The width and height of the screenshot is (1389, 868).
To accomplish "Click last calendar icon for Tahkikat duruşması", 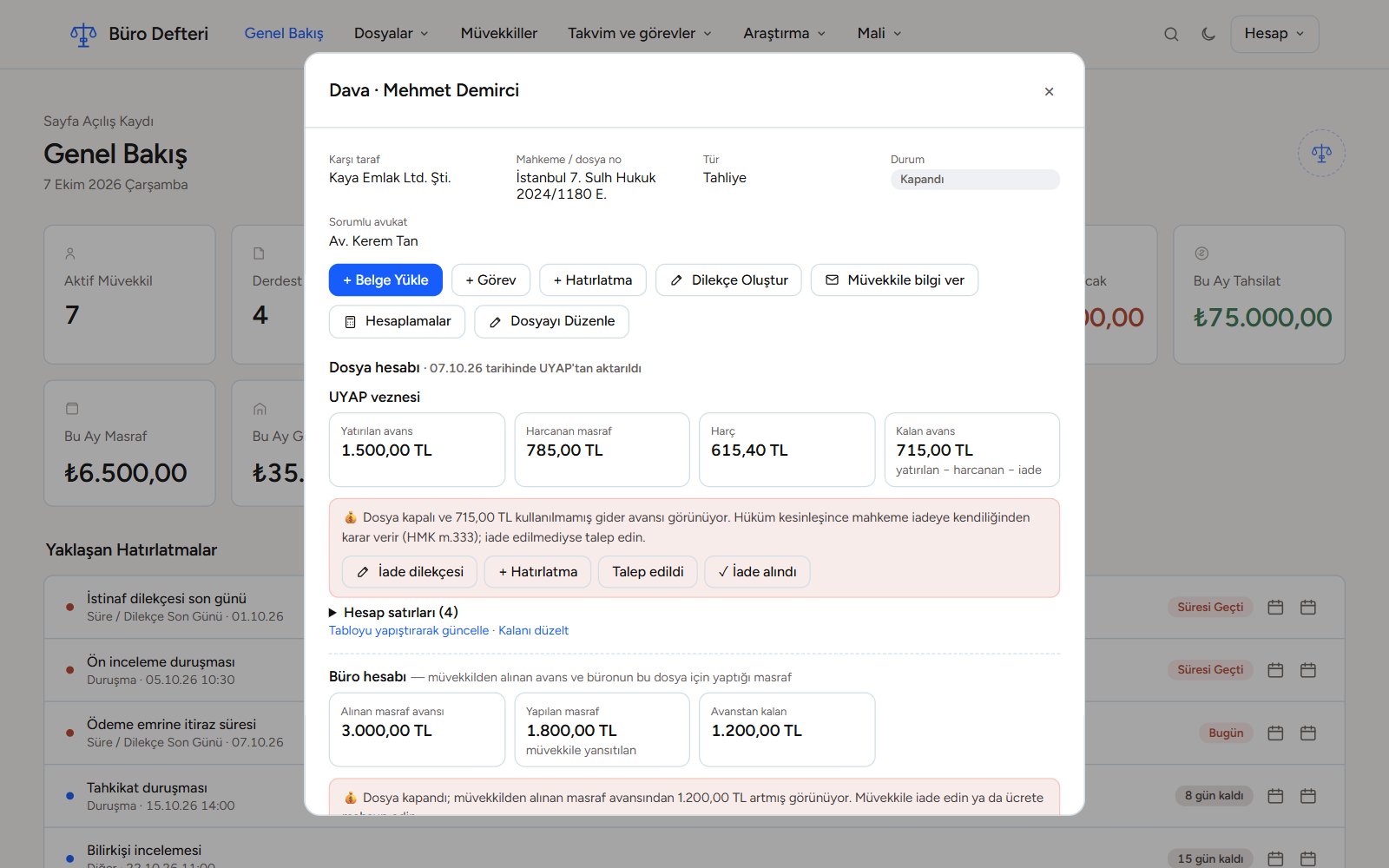I will pyautogui.click(x=1308, y=796).
